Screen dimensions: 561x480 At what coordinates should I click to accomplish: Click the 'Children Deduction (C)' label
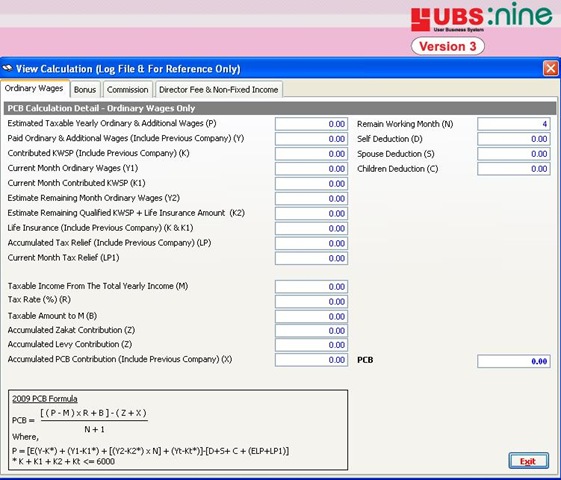point(397,169)
